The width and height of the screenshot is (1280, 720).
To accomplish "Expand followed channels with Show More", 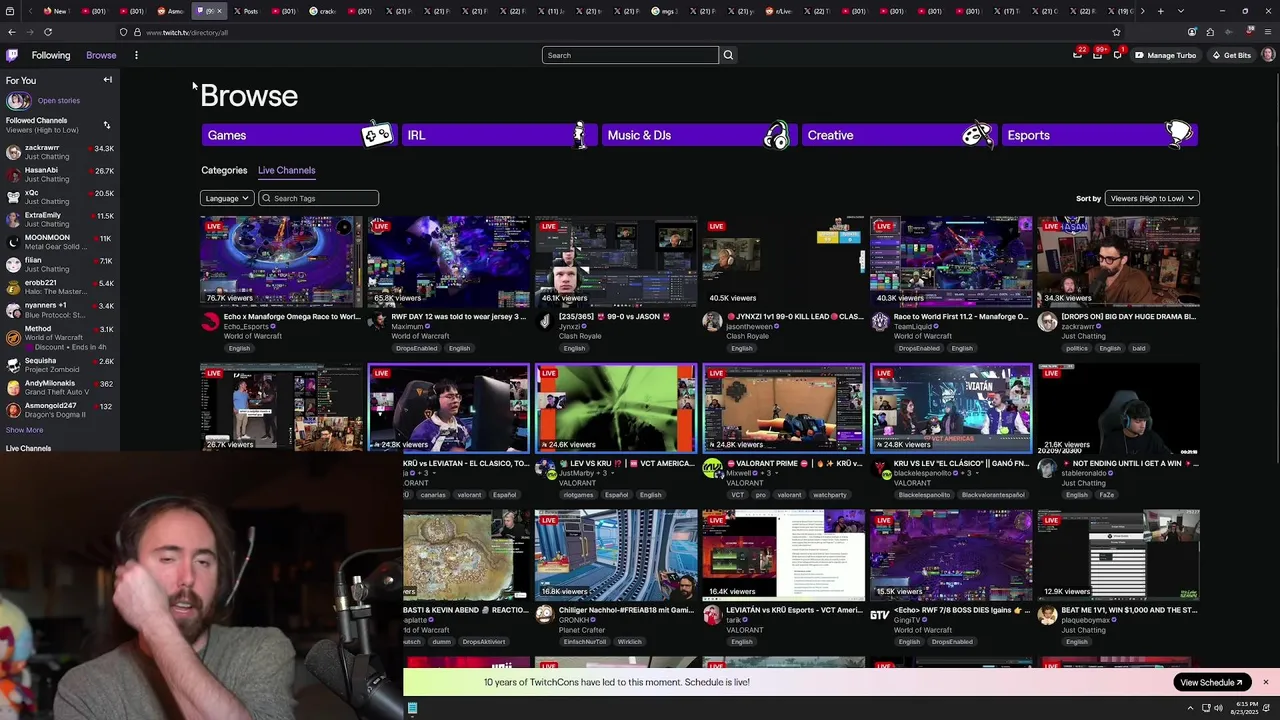I will click(x=24, y=430).
